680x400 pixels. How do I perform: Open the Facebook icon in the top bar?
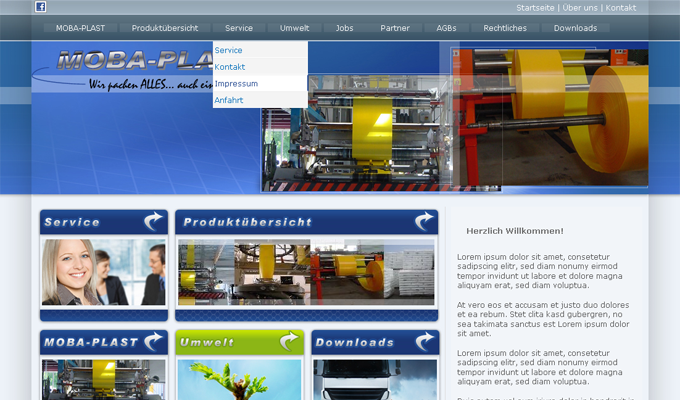[x=40, y=7]
